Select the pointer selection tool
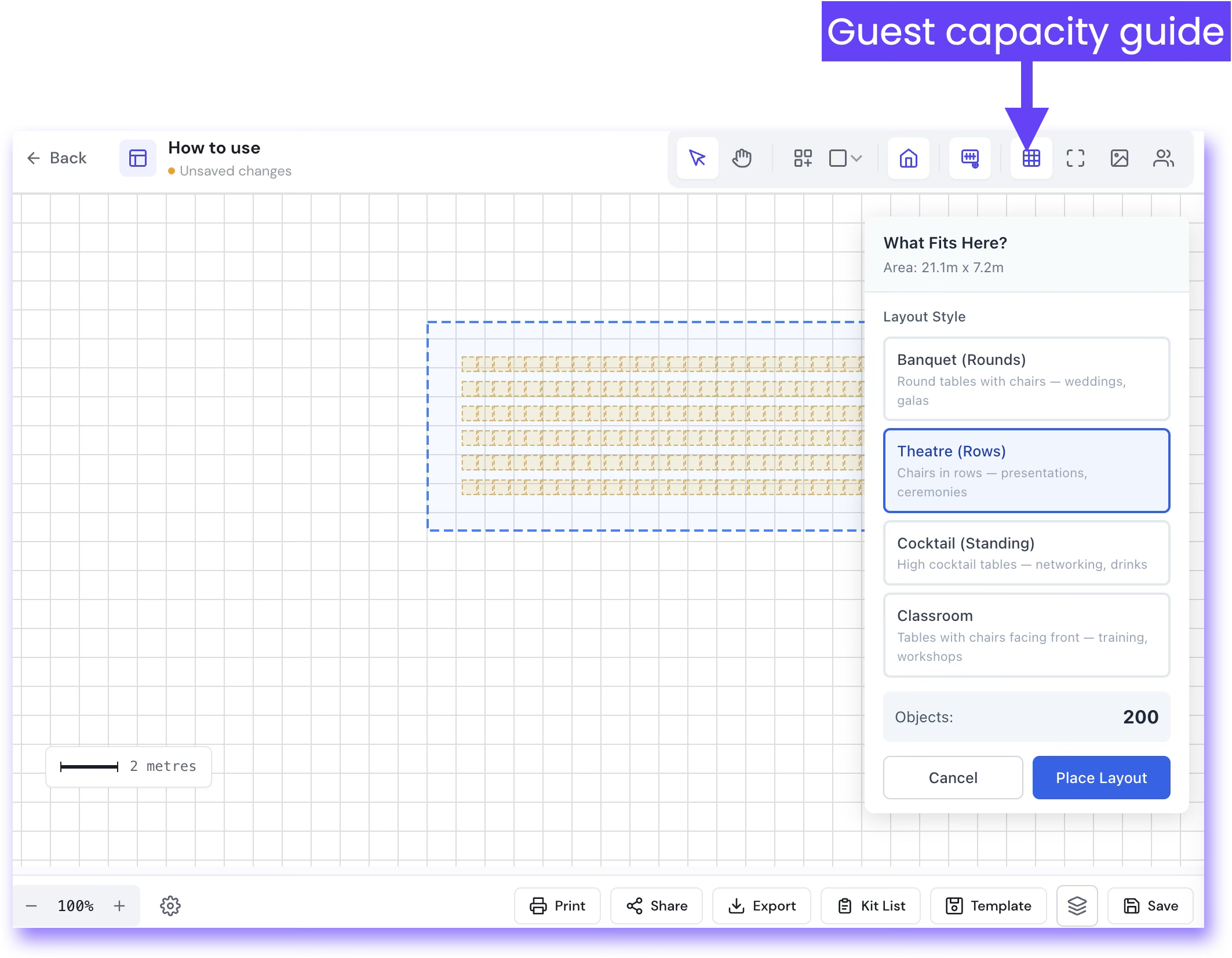Image resolution: width=1232 pixels, height=958 pixels. point(697,158)
